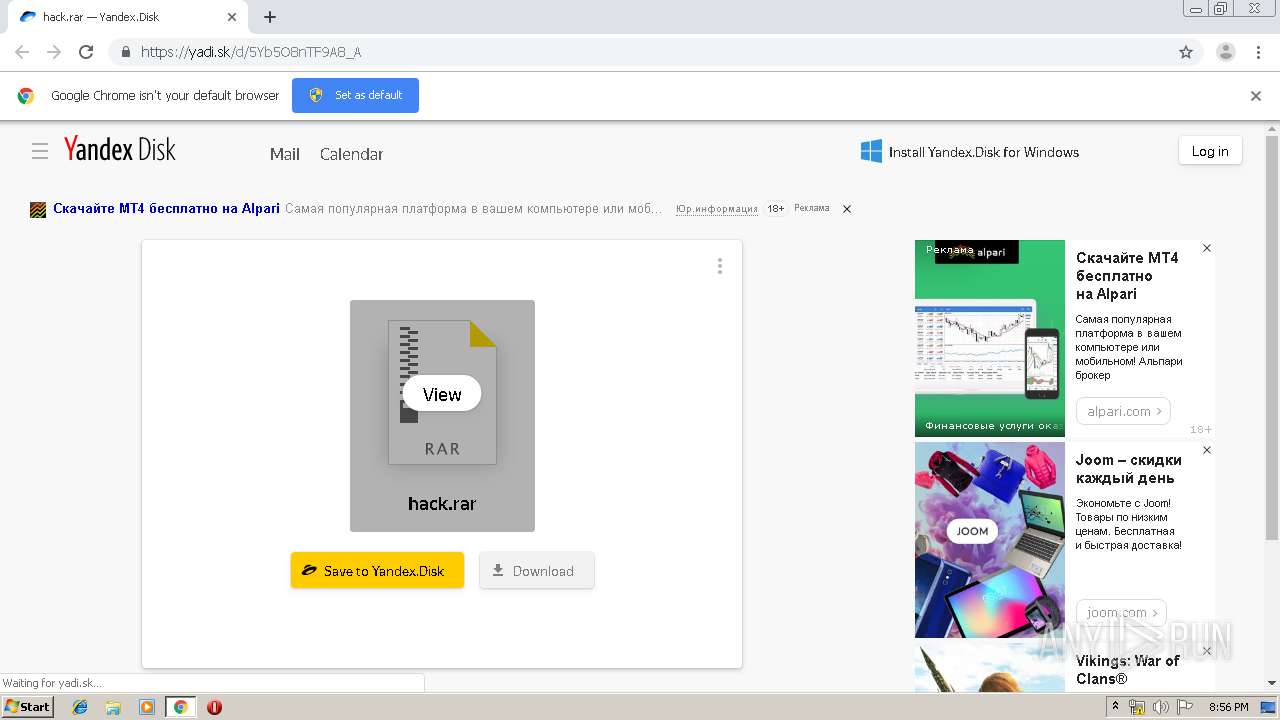1280x720 pixels.
Task: Click the network tray icon
Action: 1137,707
